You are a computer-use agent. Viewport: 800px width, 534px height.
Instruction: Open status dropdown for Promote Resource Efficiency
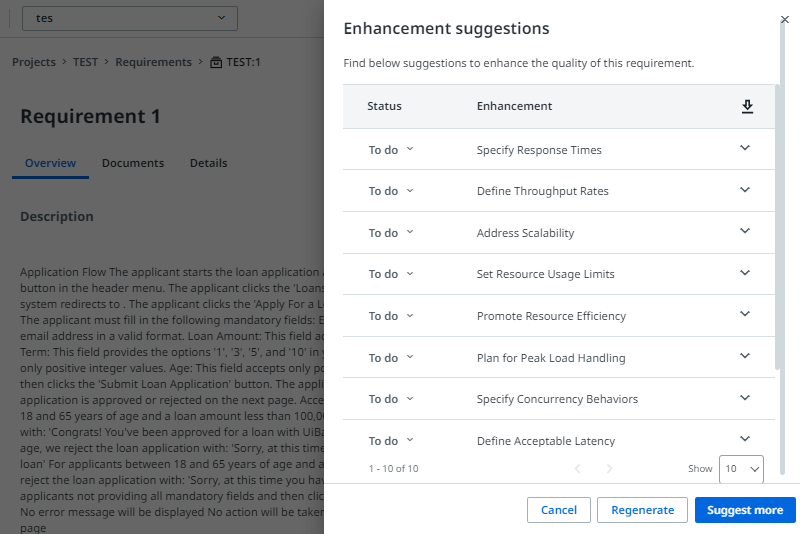pyautogui.click(x=391, y=316)
